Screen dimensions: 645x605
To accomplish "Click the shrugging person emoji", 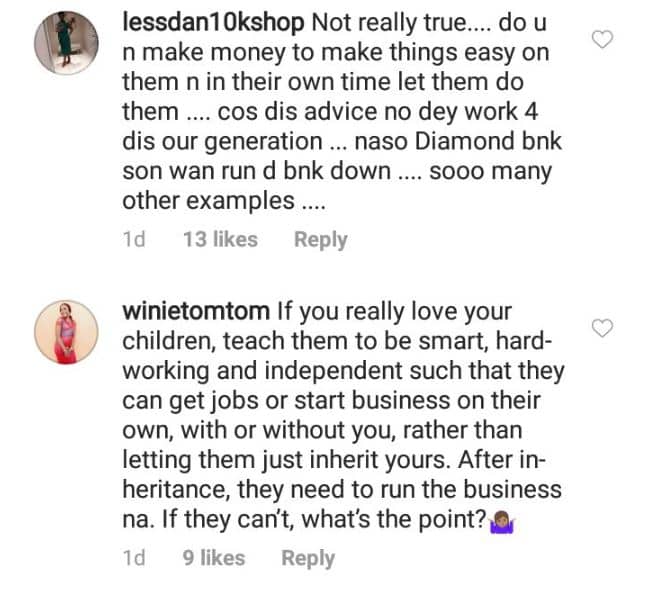I will 500,523.
